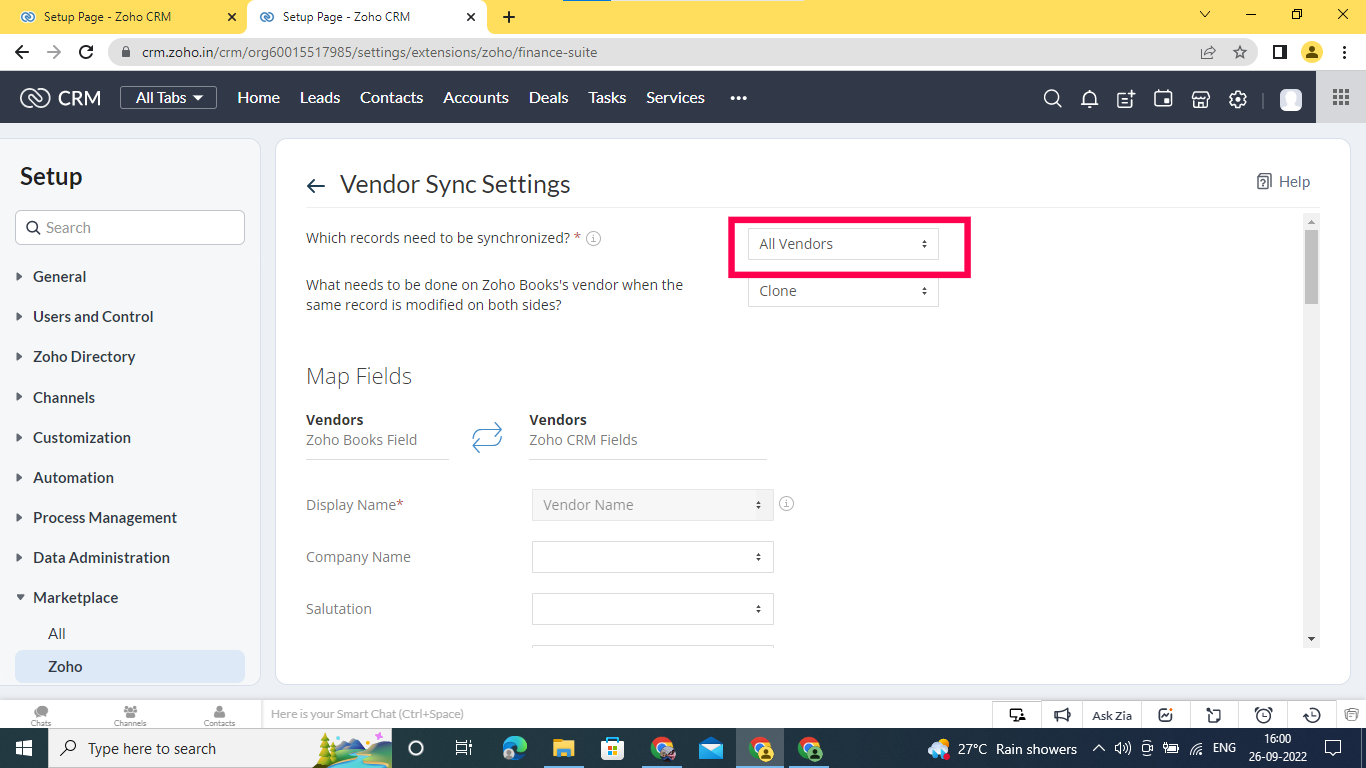The image size is (1366, 768).
Task: Bookmark this page with the star icon
Action: tap(1240, 52)
